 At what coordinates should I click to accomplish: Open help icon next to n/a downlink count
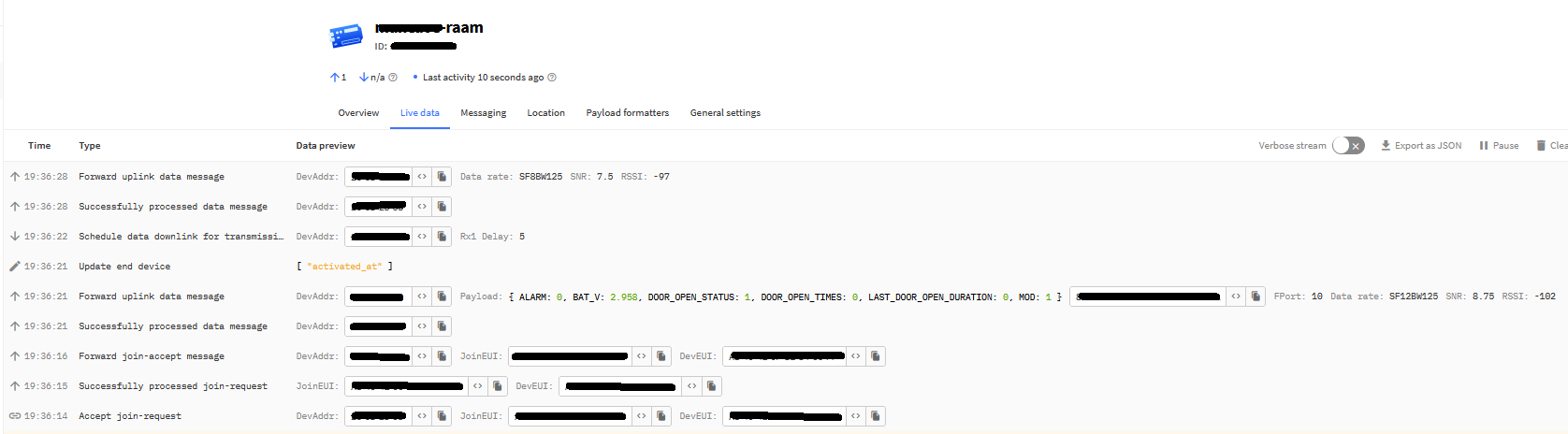click(393, 78)
